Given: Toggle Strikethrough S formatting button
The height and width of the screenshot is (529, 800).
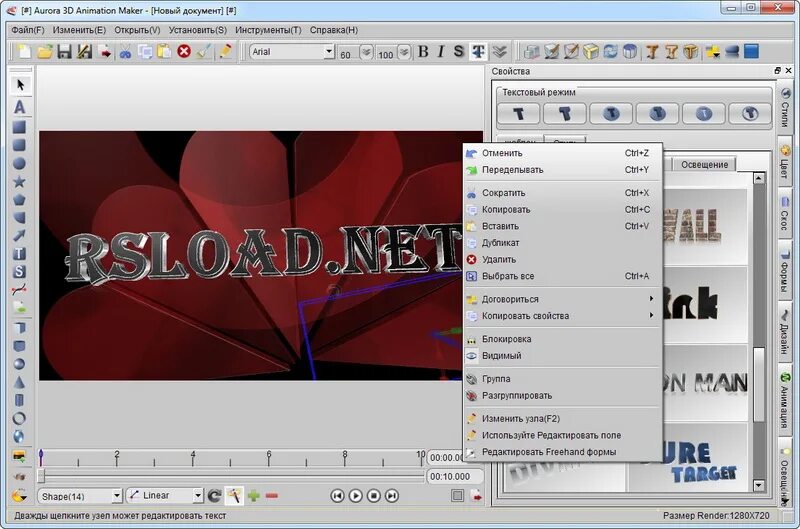Looking at the screenshot, I should coord(459,52).
